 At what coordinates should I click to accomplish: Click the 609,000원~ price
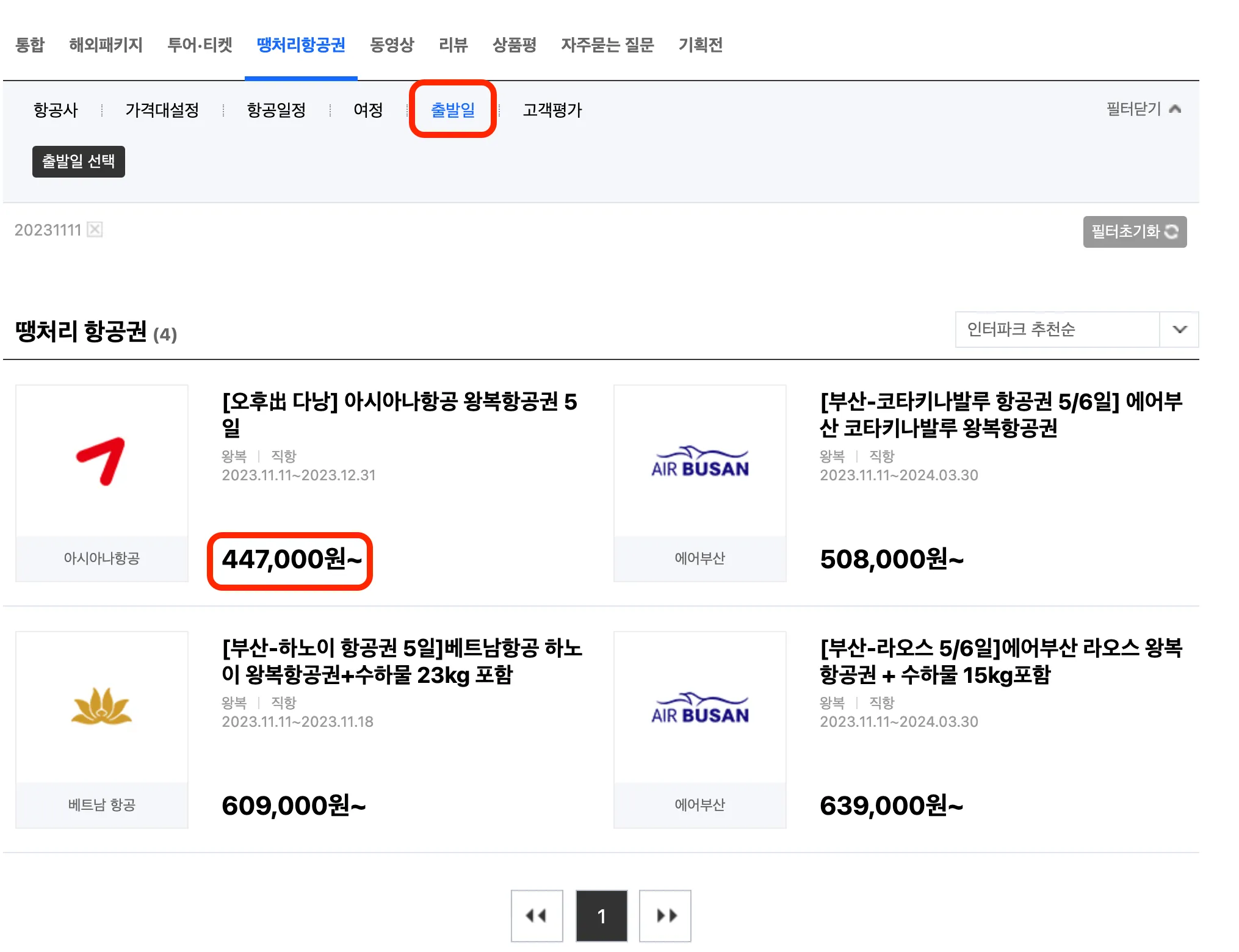(294, 806)
